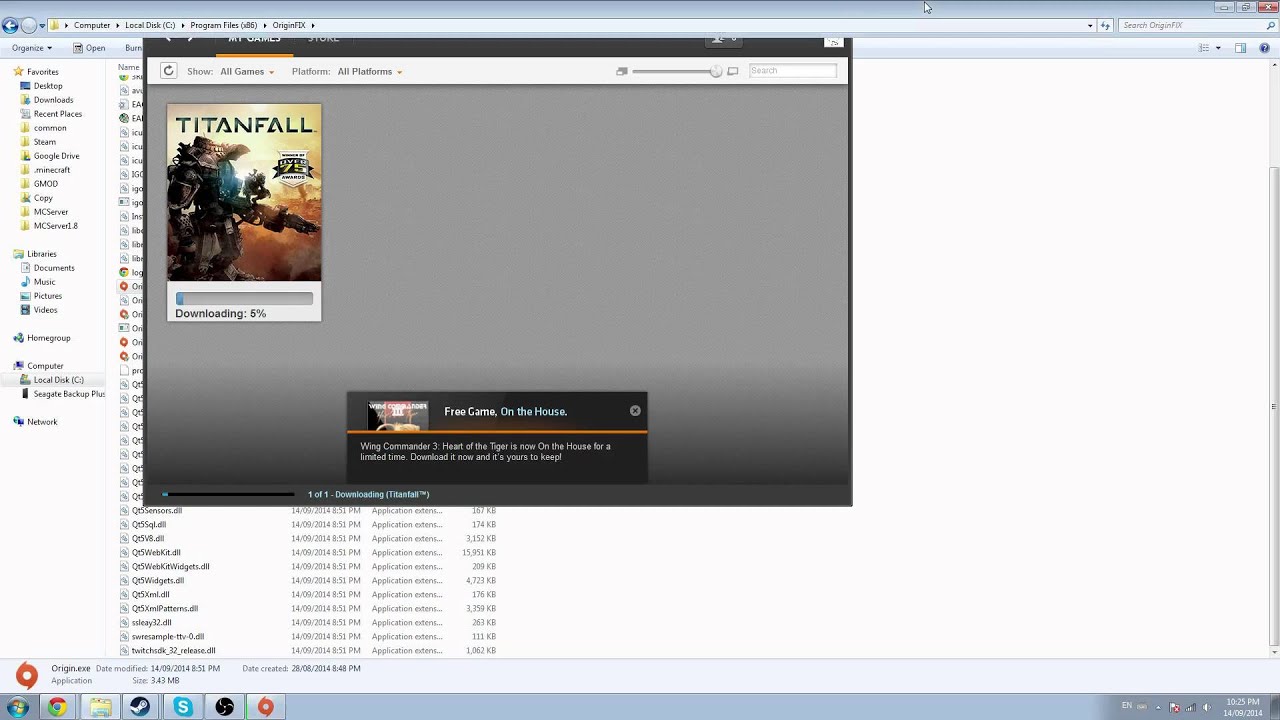
Task: Open the Organize menu in Explorer
Action: pos(32,48)
